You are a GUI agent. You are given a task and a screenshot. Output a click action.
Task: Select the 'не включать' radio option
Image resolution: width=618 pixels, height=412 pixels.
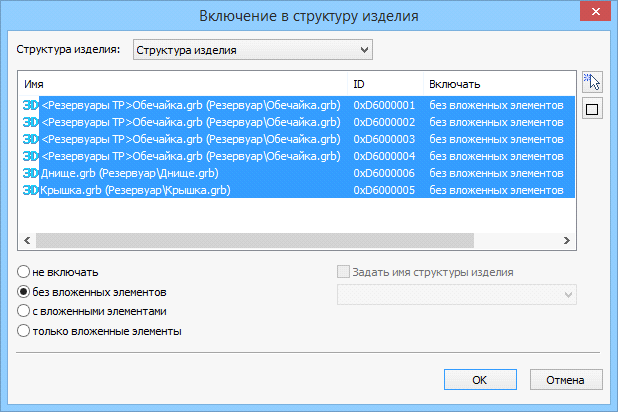[x=25, y=272]
